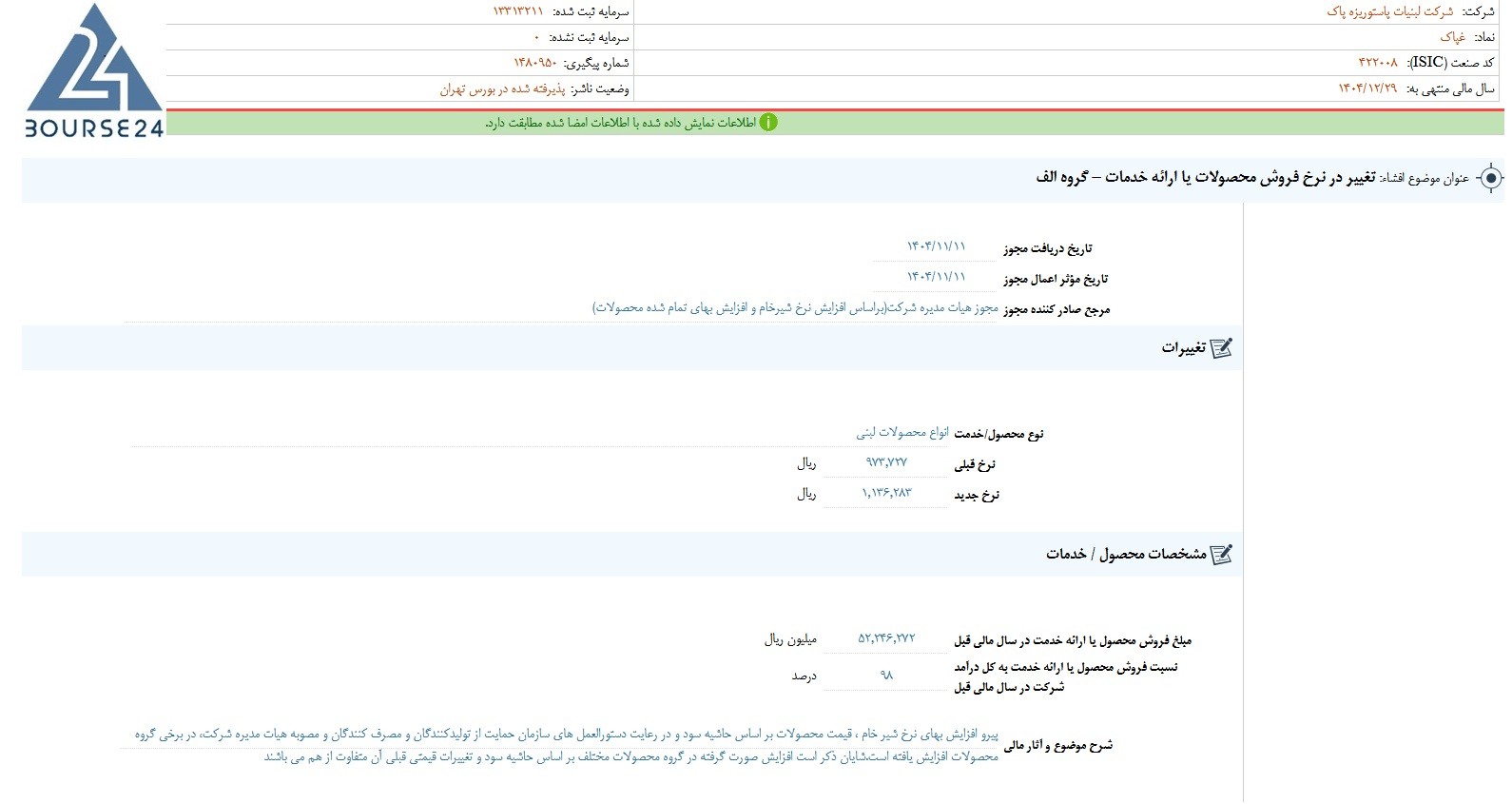Screen dimensions: 1512x804
Task: Click the ISIC industry code ۴۲۲۰۰۸
Action: pyautogui.click(x=1378, y=63)
